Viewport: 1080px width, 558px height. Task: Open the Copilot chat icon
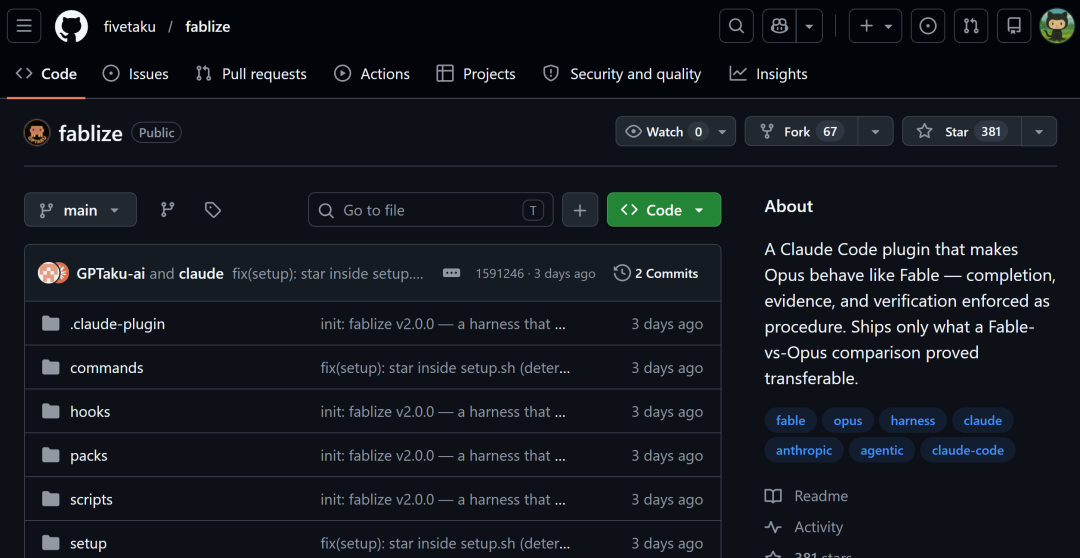[x=780, y=26]
